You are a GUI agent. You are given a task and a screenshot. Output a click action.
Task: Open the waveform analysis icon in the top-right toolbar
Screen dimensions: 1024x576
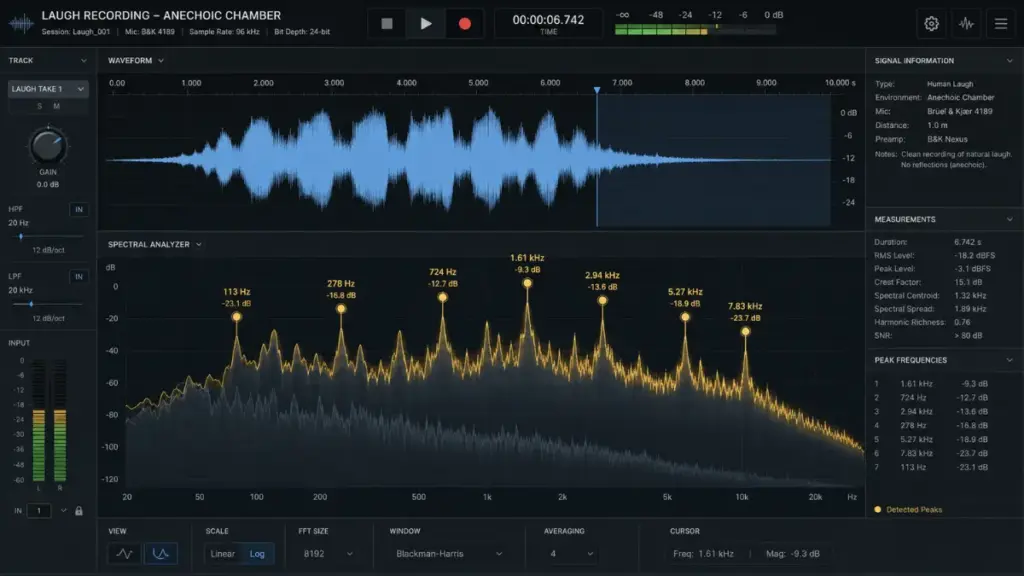967,24
